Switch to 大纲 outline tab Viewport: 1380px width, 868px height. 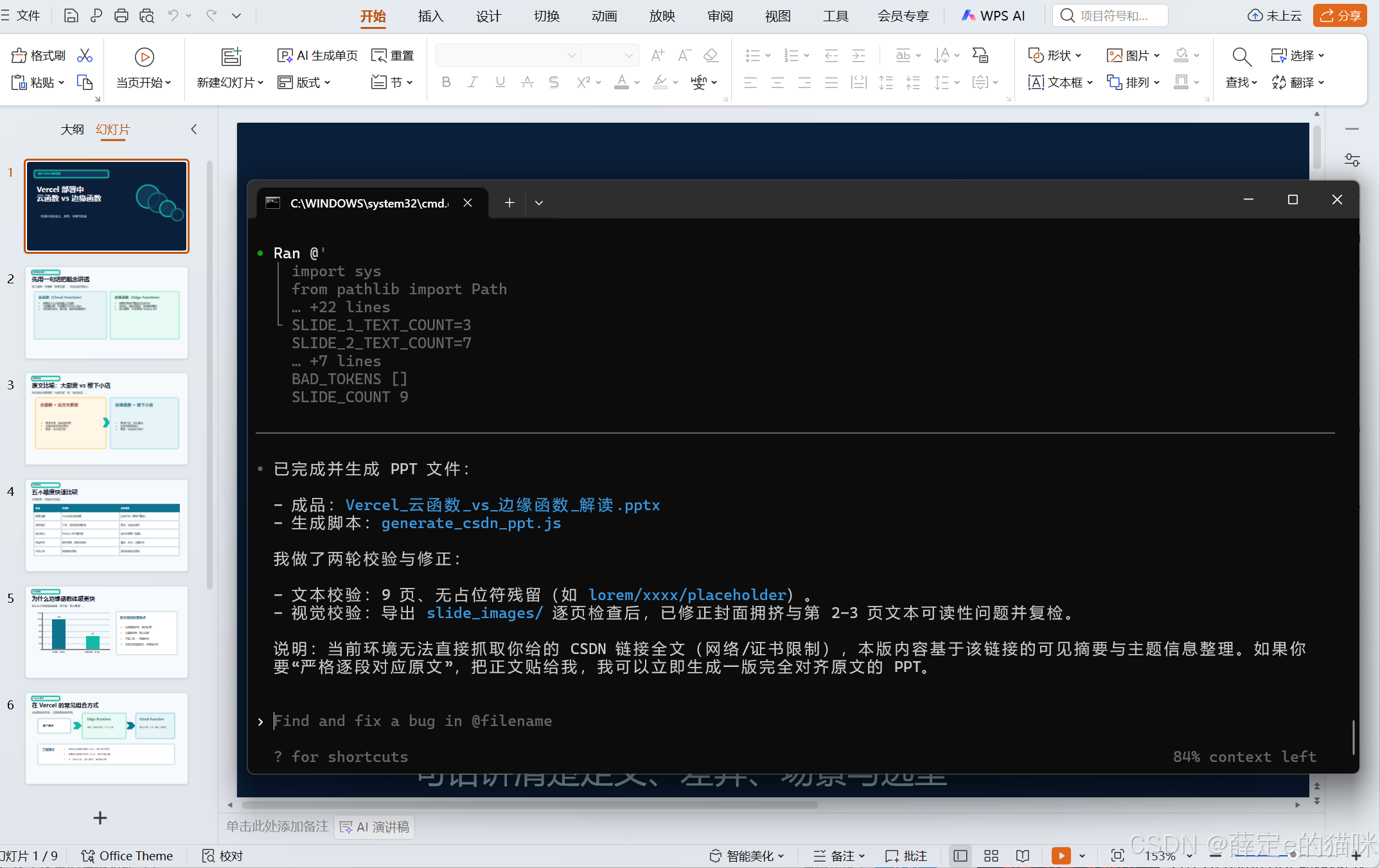point(72,130)
